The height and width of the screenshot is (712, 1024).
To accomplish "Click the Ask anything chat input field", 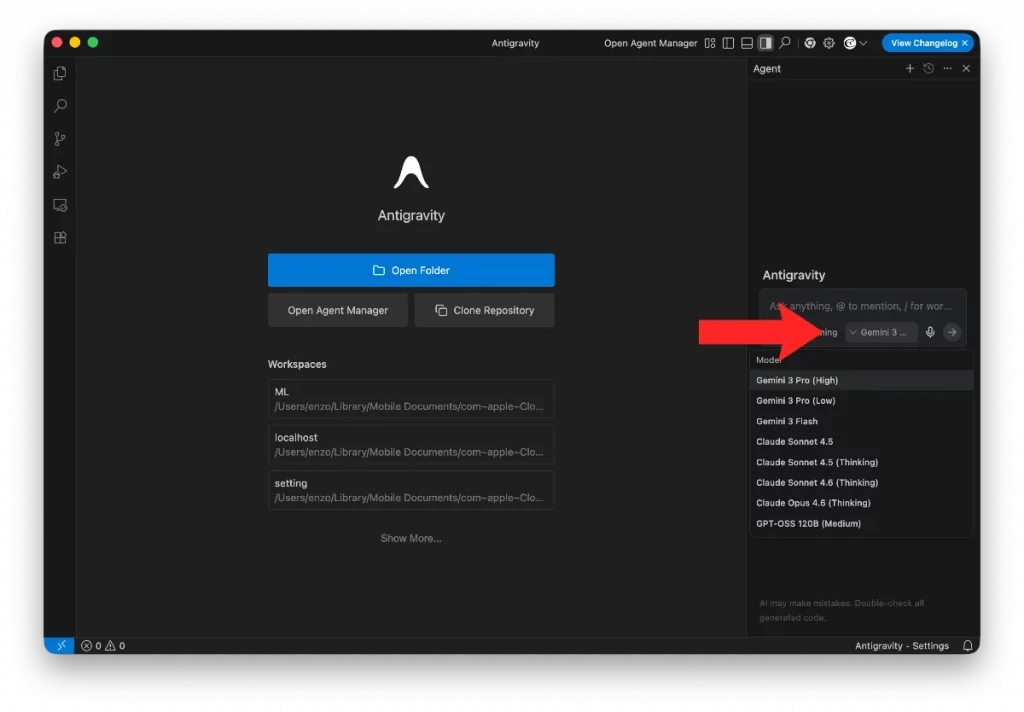I will pos(862,306).
